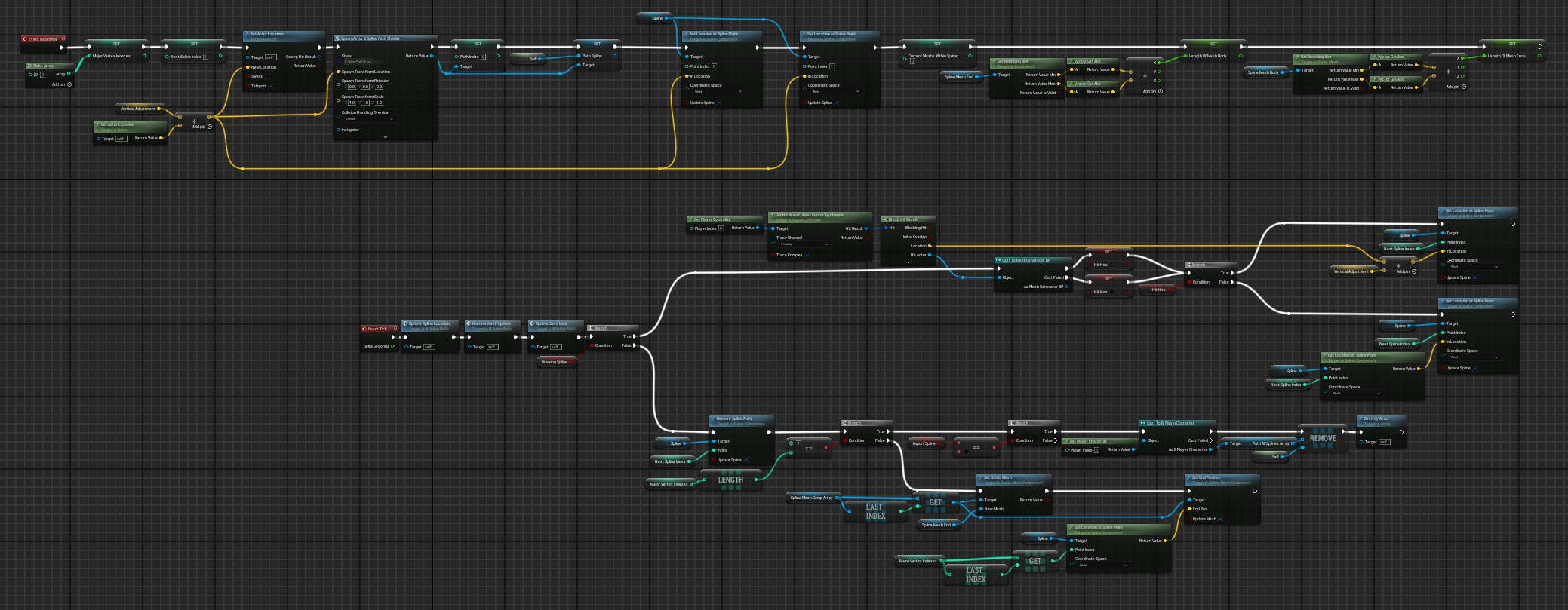Click the Cast To B_PlayerCharacter node icon
Screen dimensions: 1568x610
coord(1143,423)
